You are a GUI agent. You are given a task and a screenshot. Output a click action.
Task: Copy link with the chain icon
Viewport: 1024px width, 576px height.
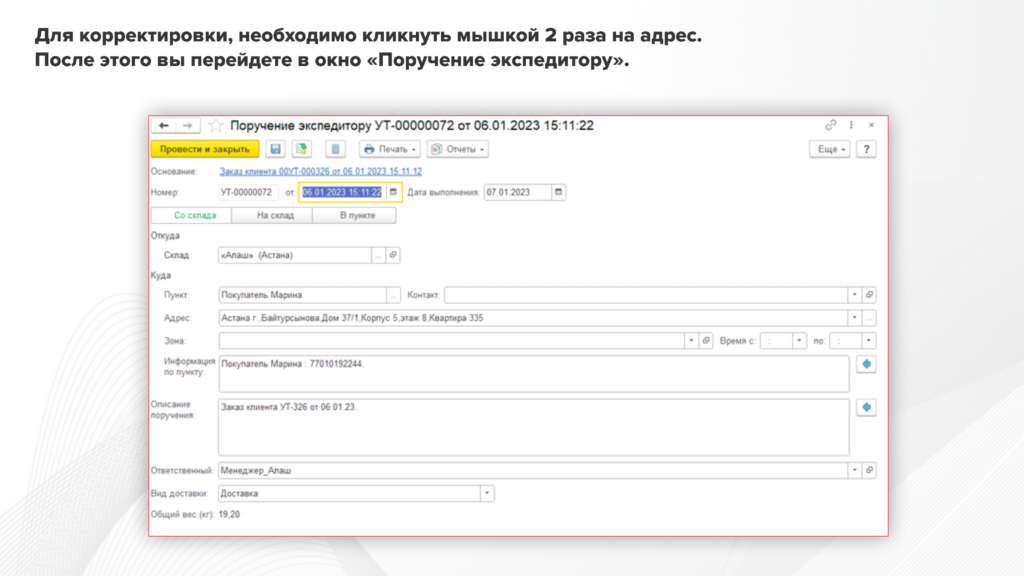click(831, 125)
